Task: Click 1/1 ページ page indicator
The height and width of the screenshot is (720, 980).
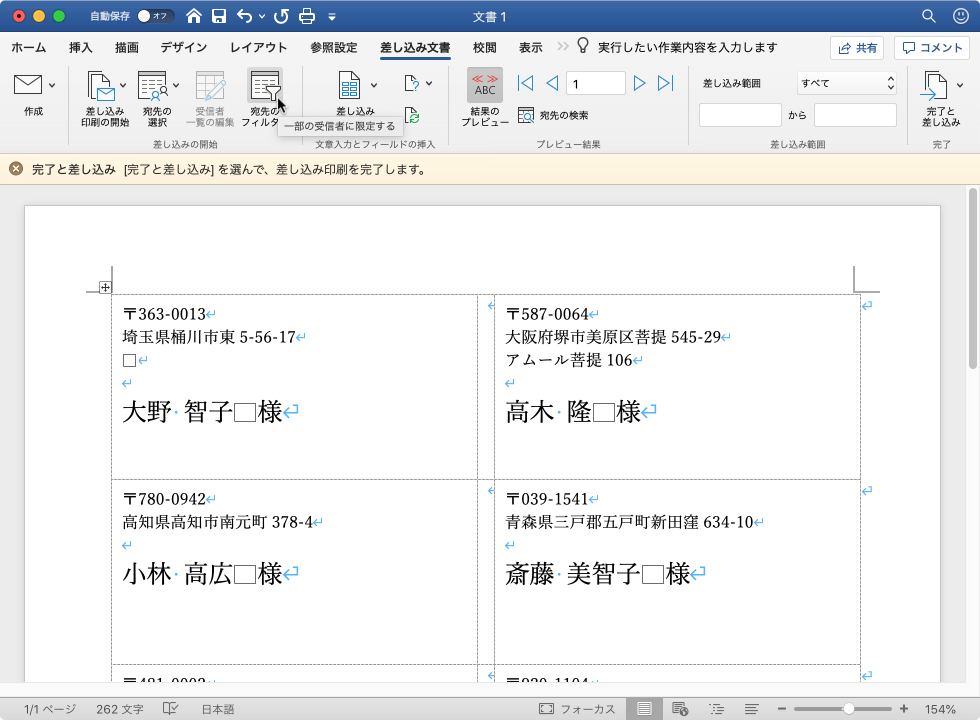Action: (49, 709)
